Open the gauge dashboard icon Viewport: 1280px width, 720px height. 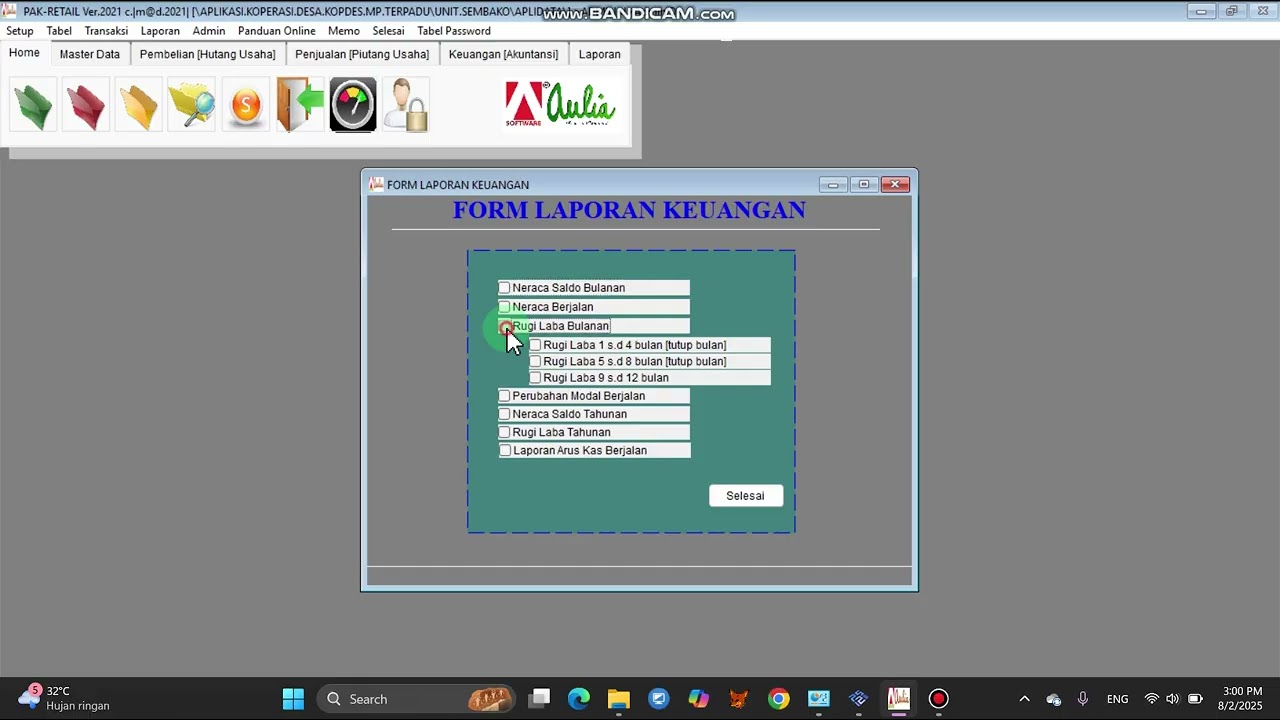[x=353, y=105]
